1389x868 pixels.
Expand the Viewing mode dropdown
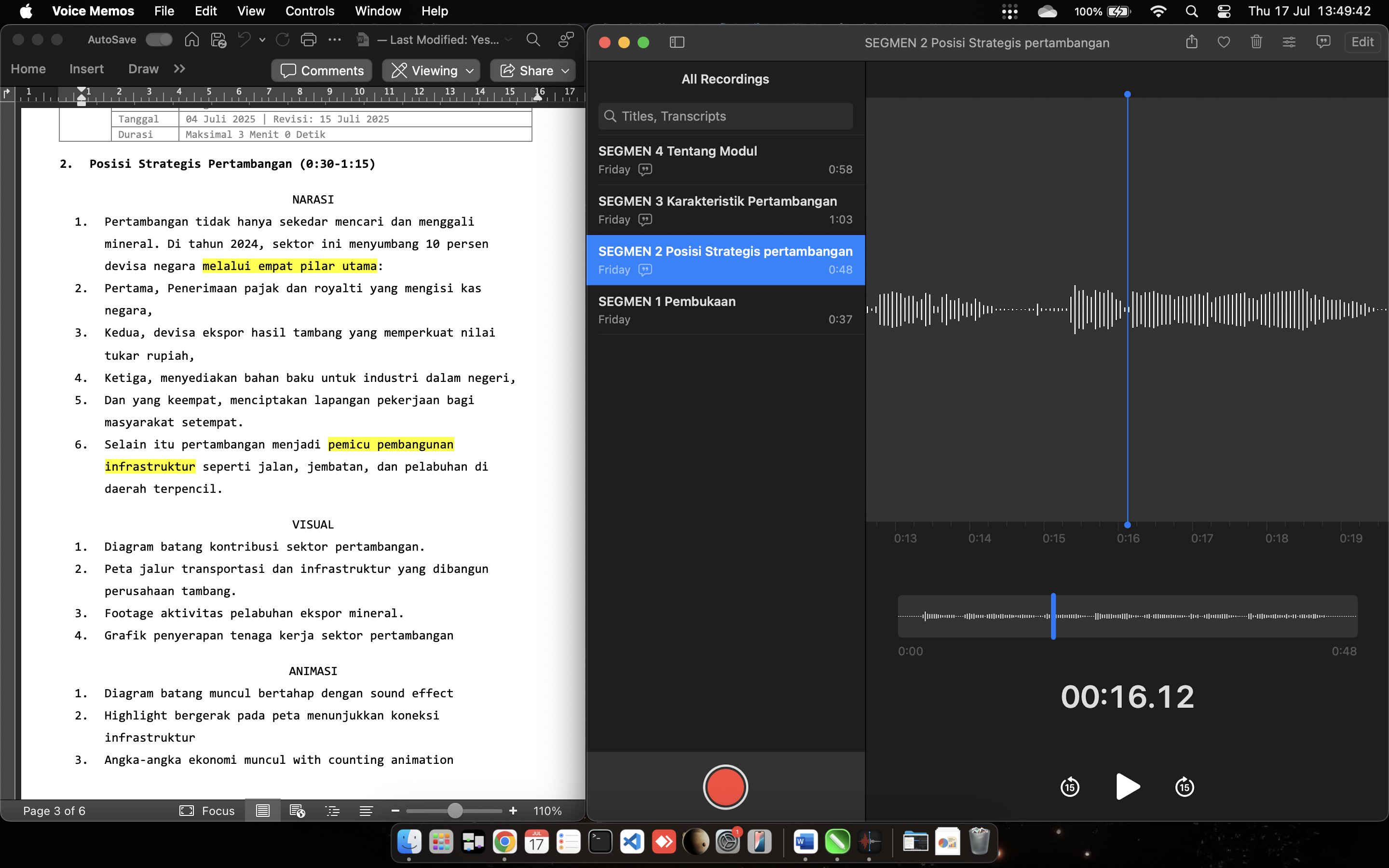(470, 70)
